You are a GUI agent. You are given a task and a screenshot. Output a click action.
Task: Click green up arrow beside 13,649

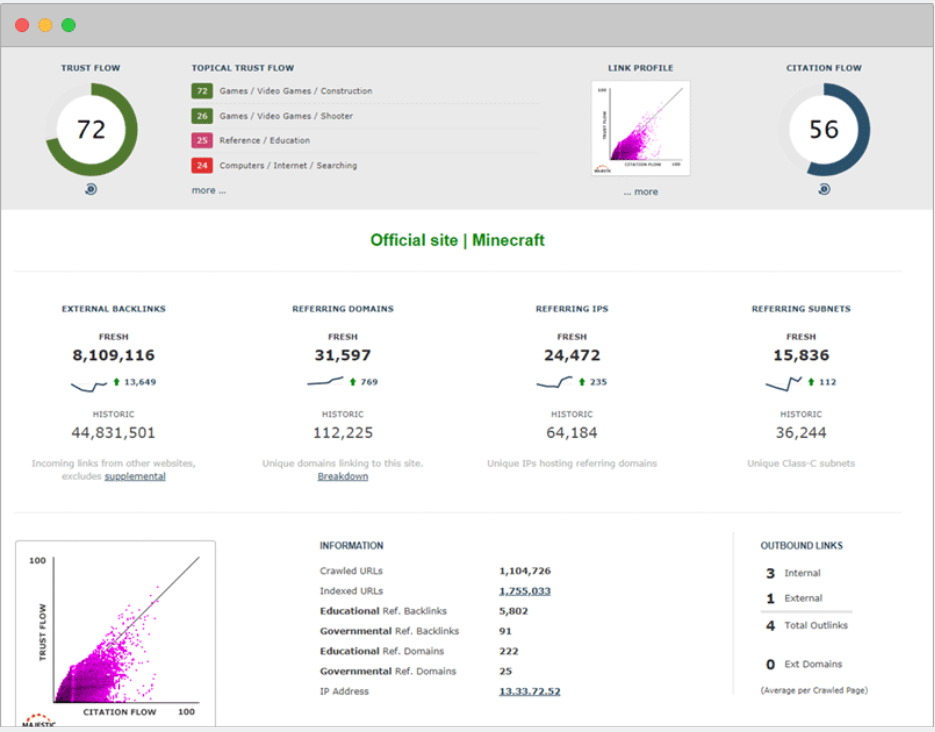pyautogui.click(x=116, y=382)
